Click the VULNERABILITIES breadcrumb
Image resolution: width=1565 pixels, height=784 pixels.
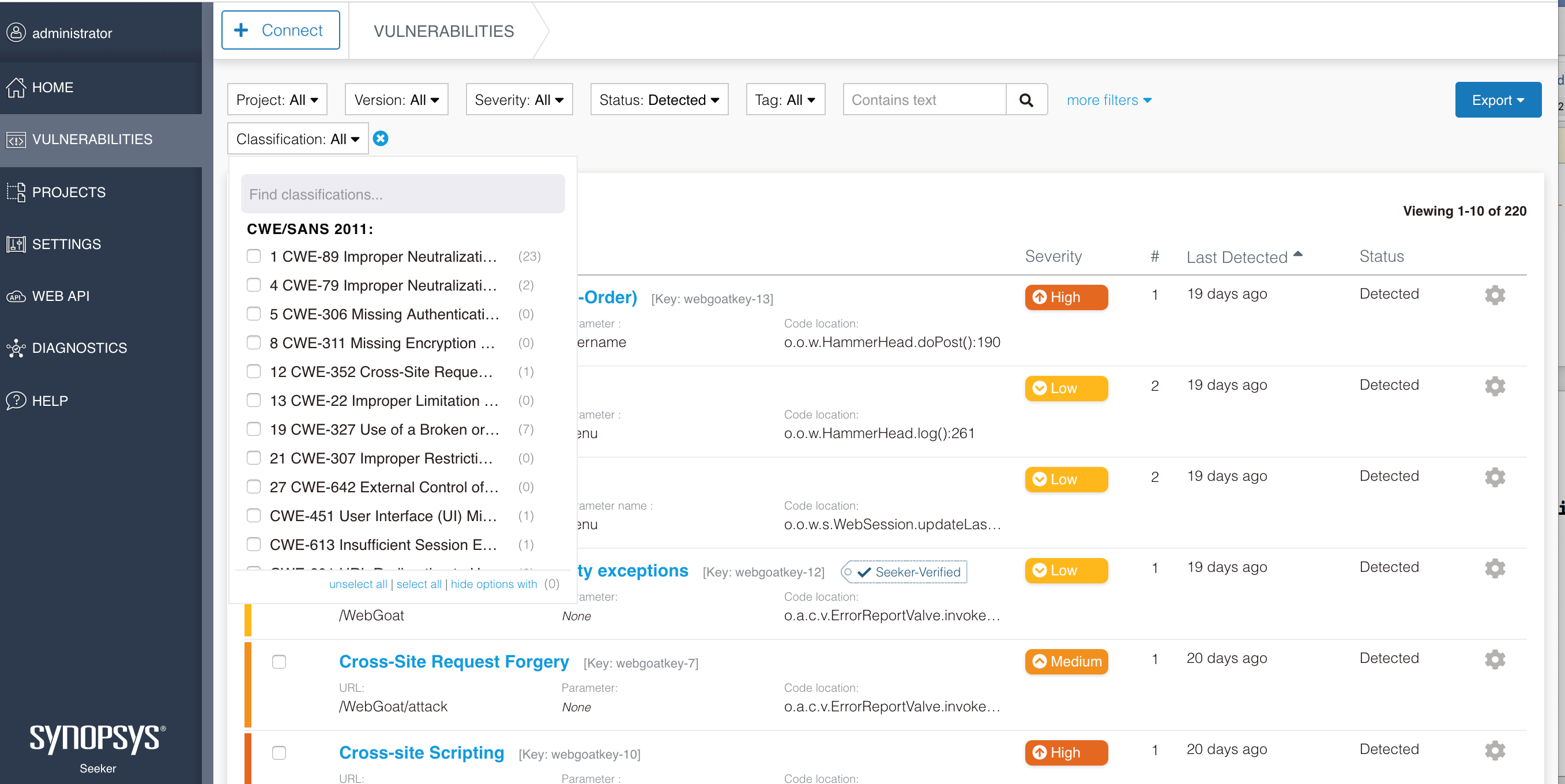(443, 31)
